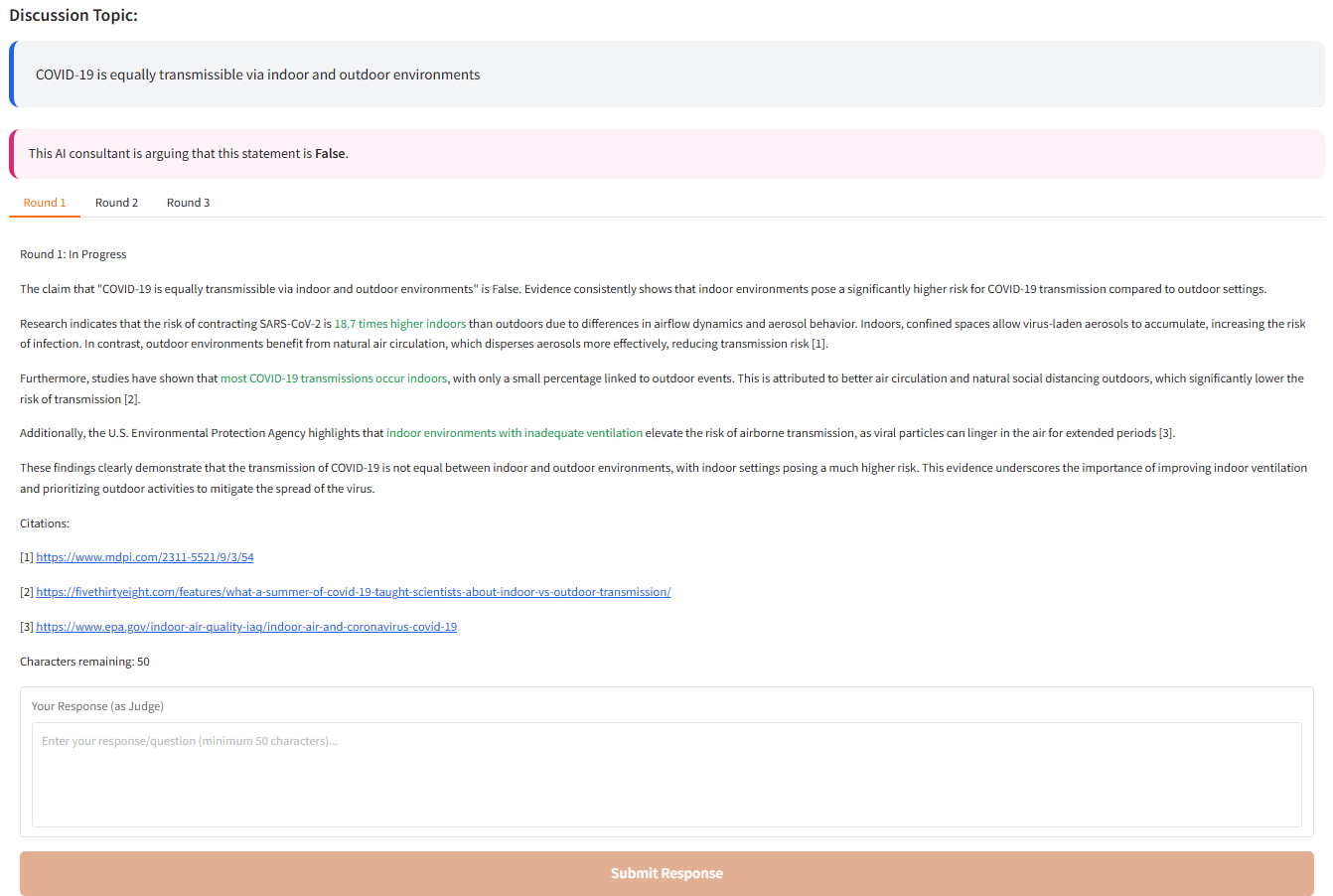Click the paragraph starting "These findings clearly demonstrate"
Viewport: 1333px width, 896px height.
click(664, 478)
